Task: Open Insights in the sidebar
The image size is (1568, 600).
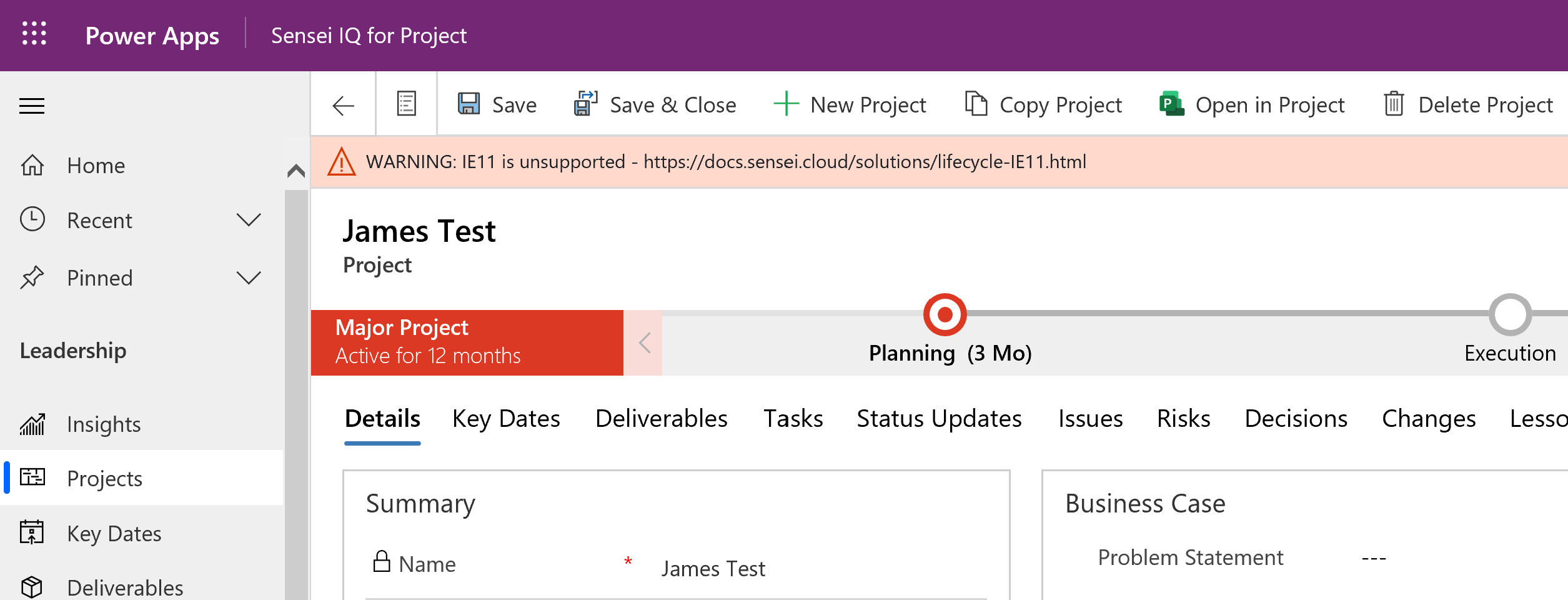Action: (x=104, y=424)
